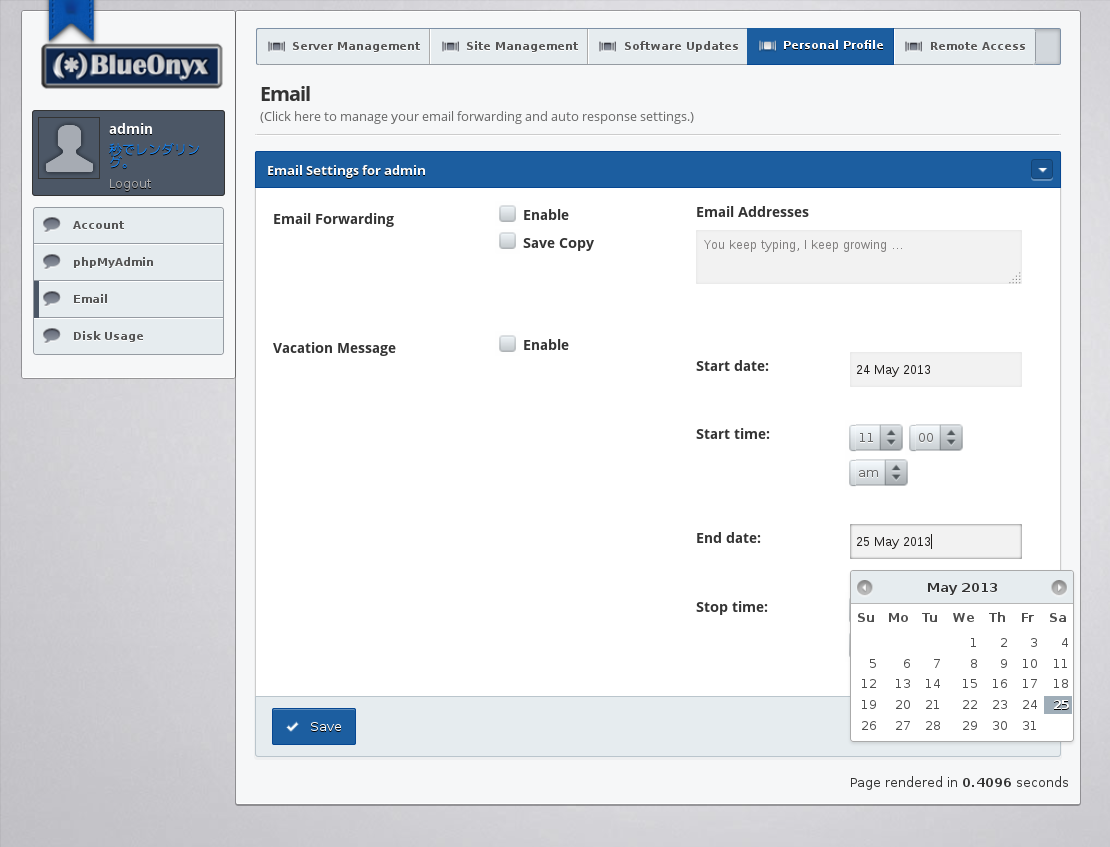Go to previous month in calendar

[x=865, y=588]
